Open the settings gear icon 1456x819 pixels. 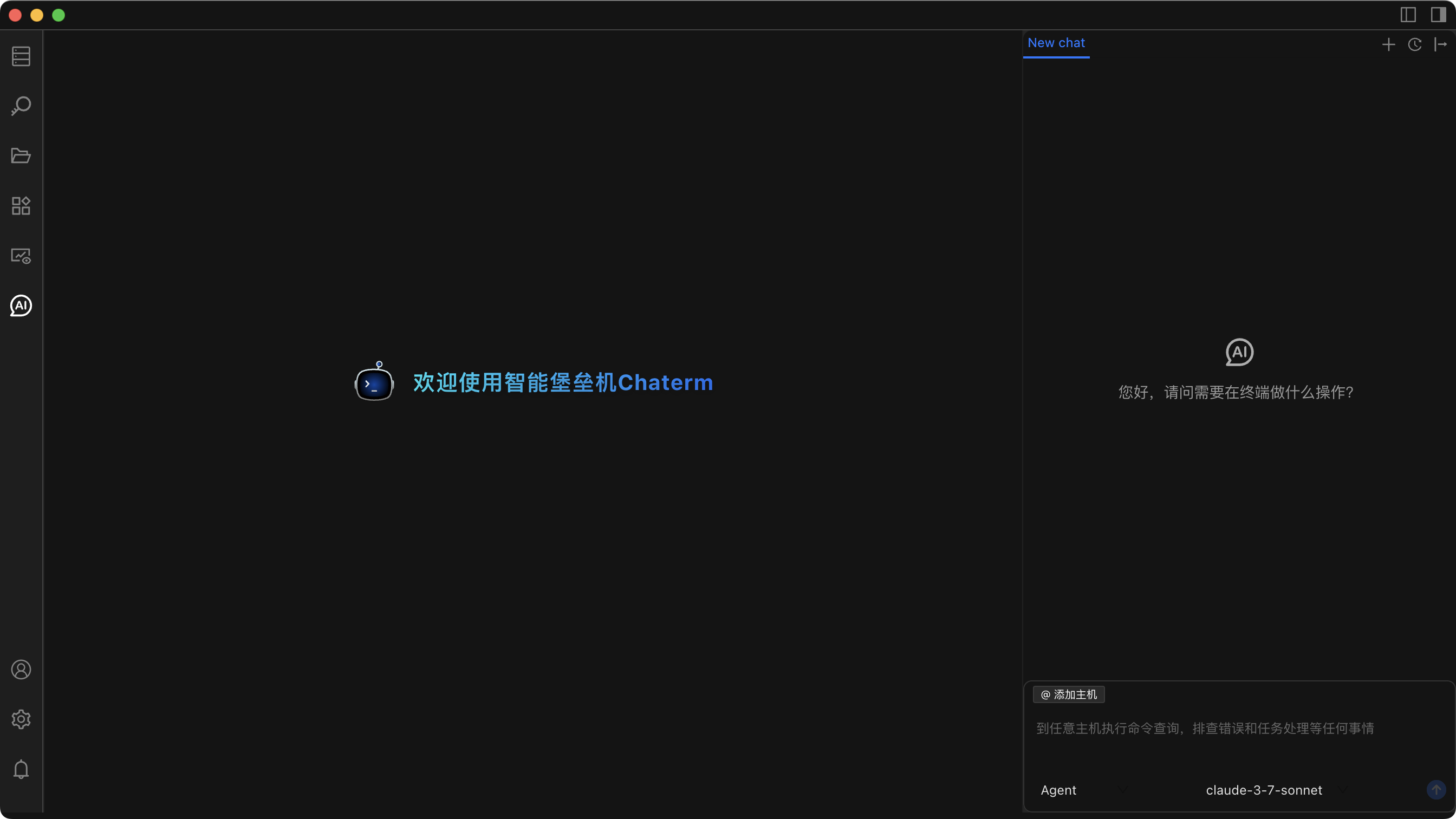click(21, 719)
